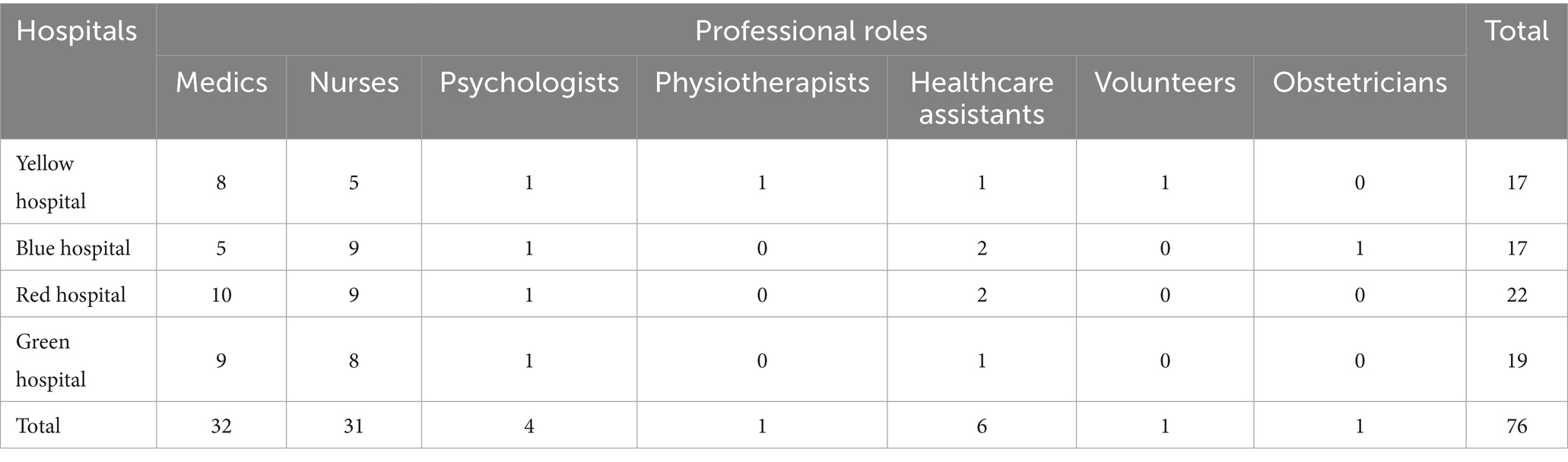Select the Red hospital total of 22
Image resolution: width=1568 pixels, height=462 pixels.
pos(1516,295)
